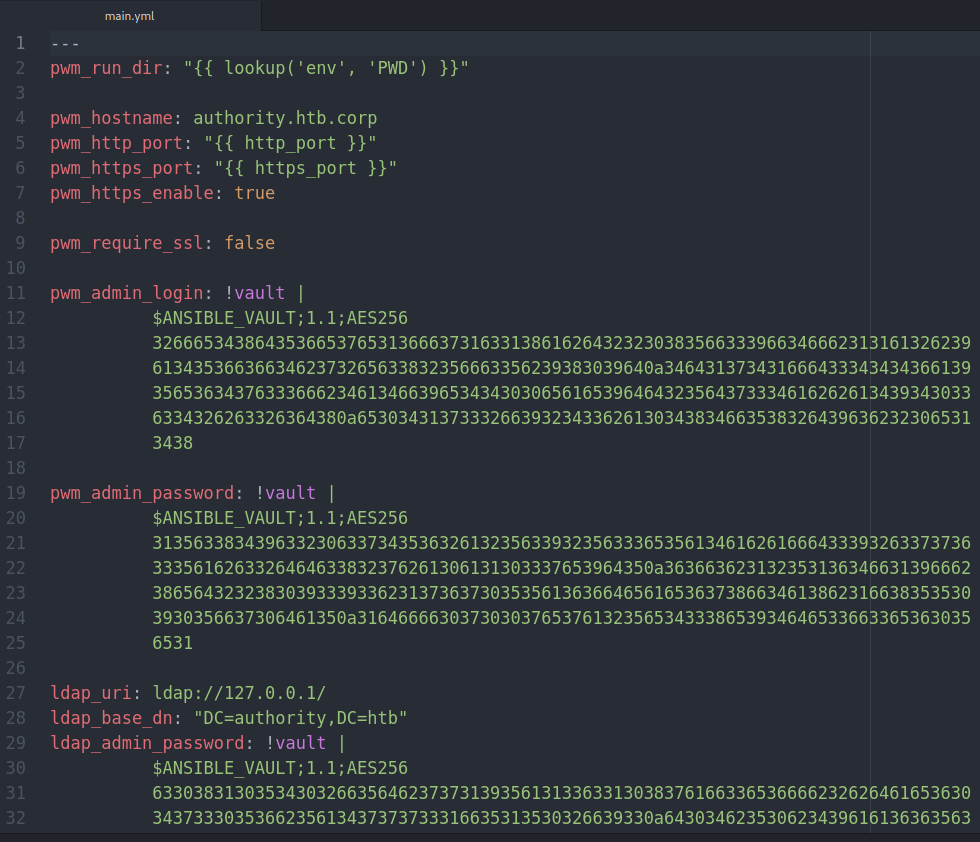Viewport: 980px width, 842px height.
Task: Click the ldap://127.0.0.1/ value
Action: (x=239, y=693)
